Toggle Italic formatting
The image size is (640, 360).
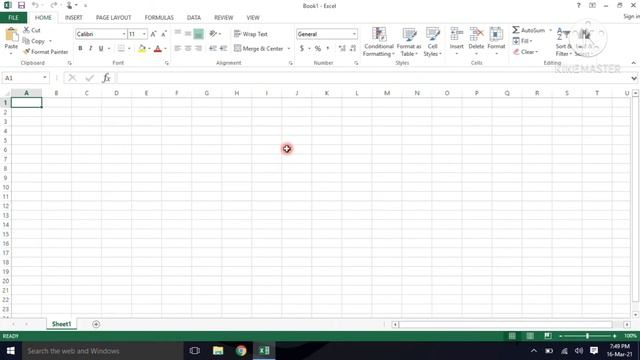[91, 49]
